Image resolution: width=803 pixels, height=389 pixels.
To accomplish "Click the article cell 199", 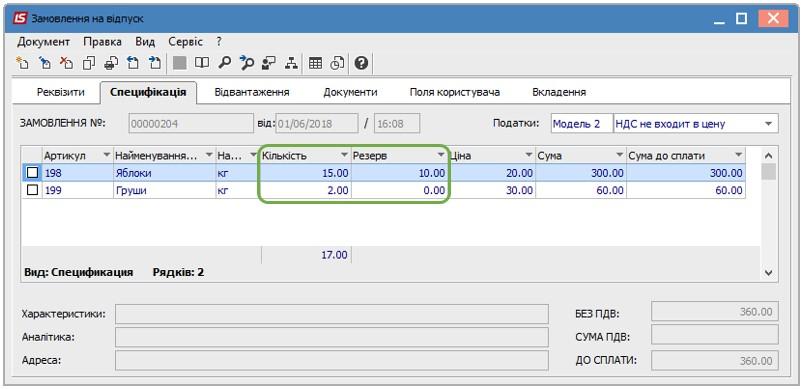I will pyautogui.click(x=77, y=190).
